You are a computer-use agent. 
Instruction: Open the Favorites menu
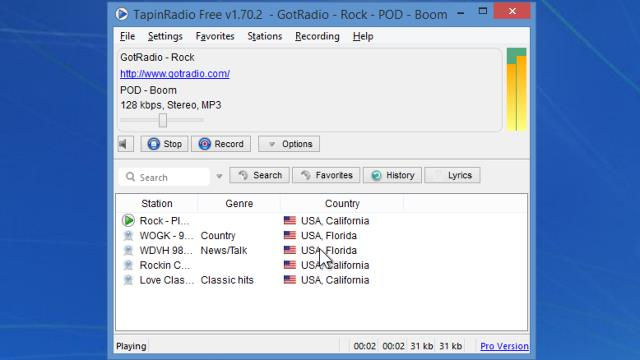point(215,36)
